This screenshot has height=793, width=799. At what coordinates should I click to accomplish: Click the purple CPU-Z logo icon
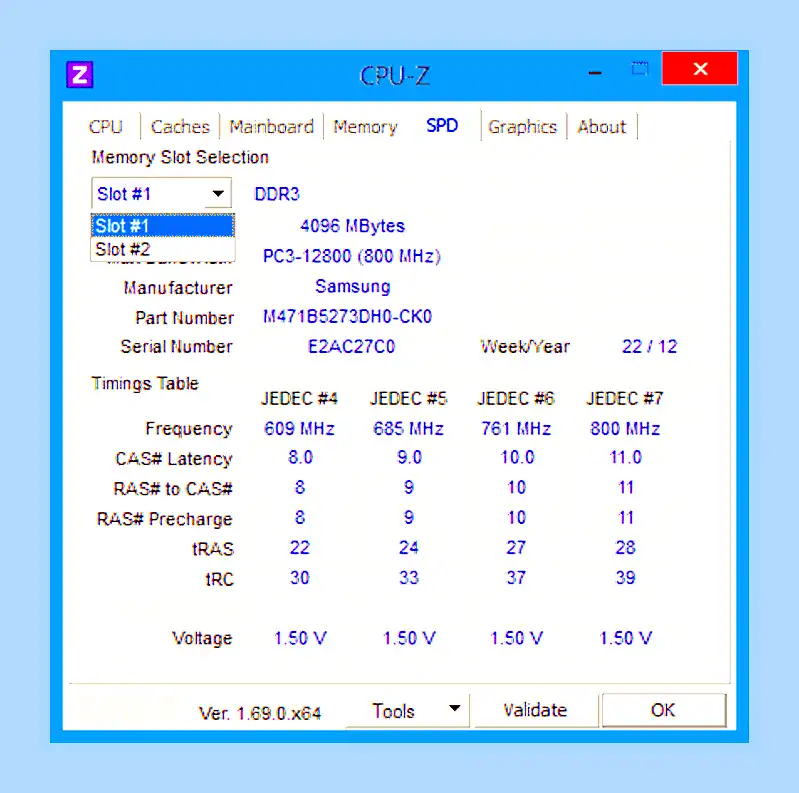[79, 74]
